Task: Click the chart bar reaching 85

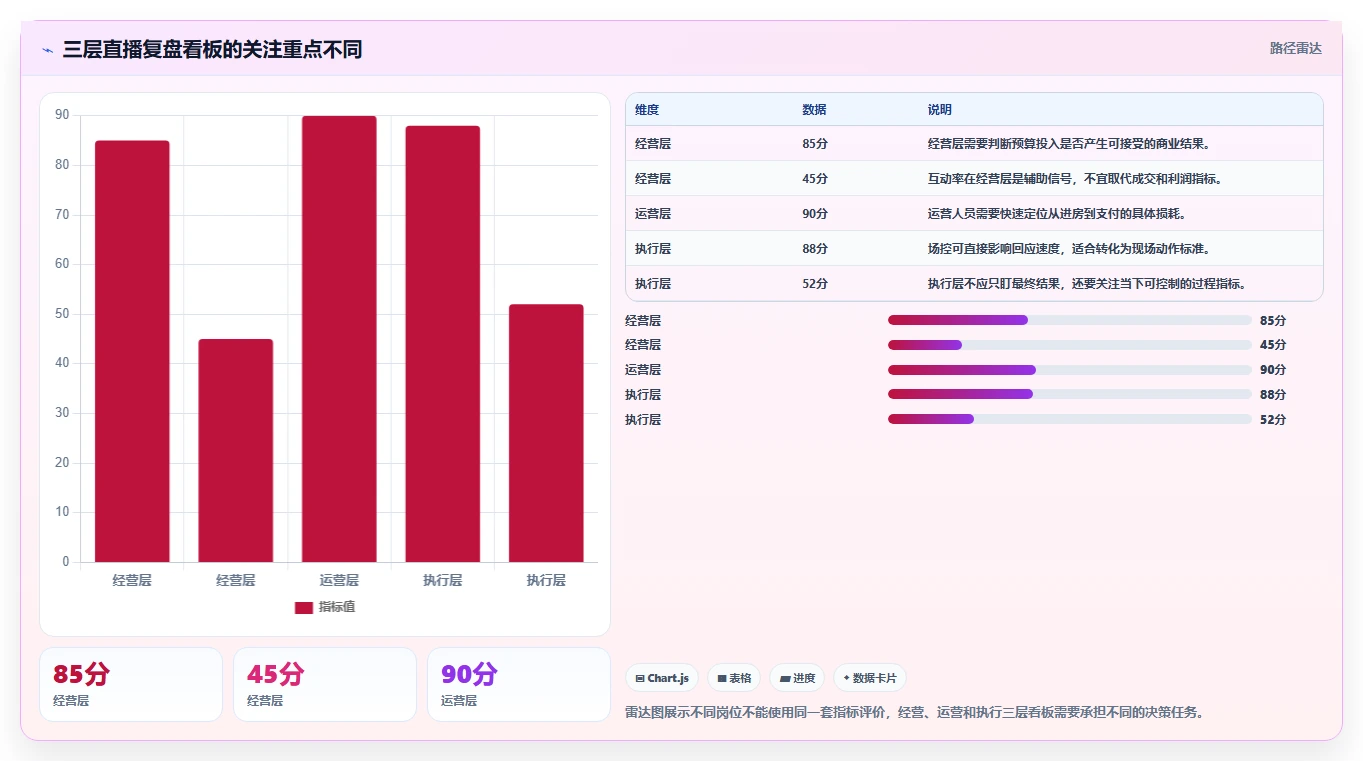Action: coord(132,351)
